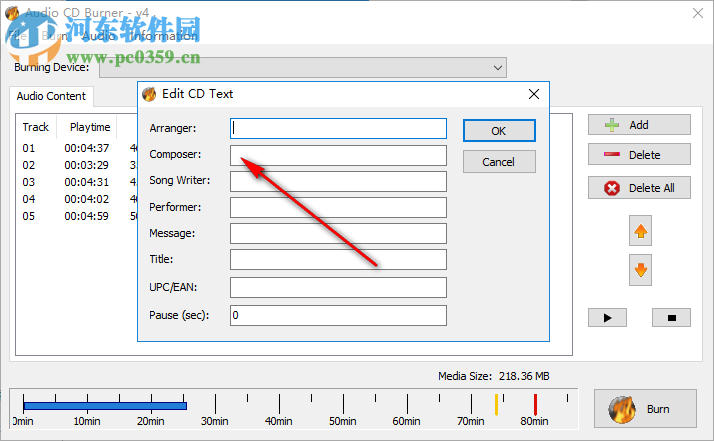Close the Audio CD Burner window
The height and width of the screenshot is (441, 714).
point(698,13)
